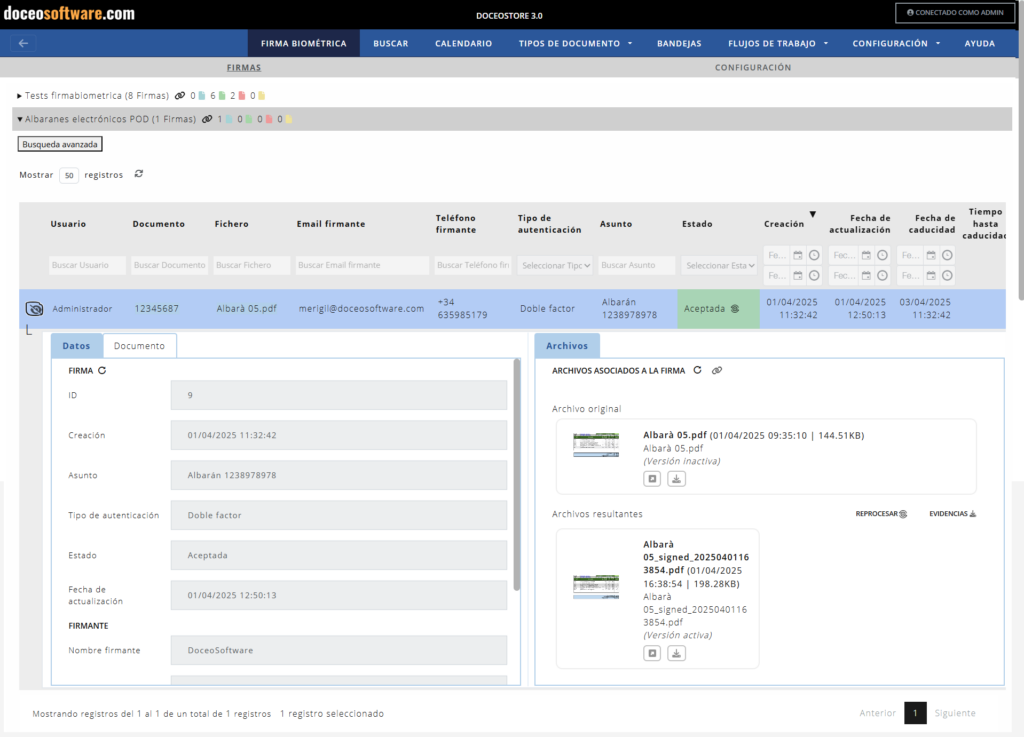Select the Archivos tab
1024x737 pixels.
[x=567, y=346]
